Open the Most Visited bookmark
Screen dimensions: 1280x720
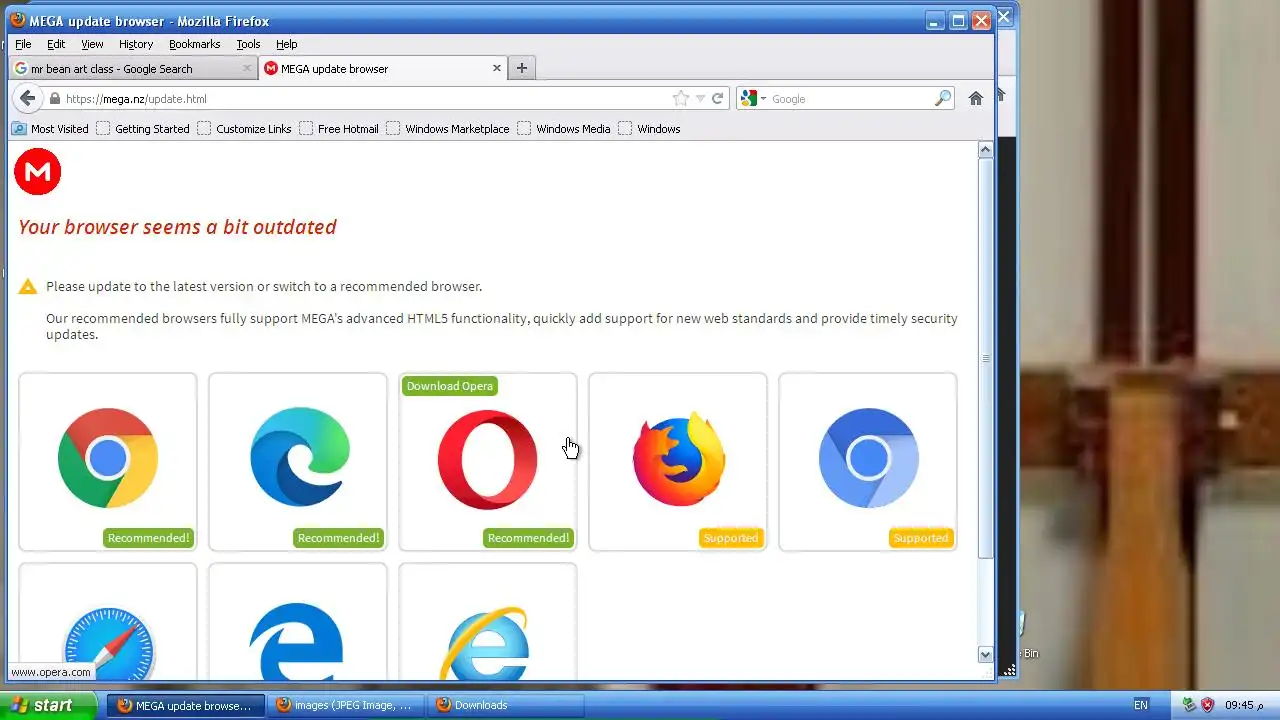coord(50,129)
